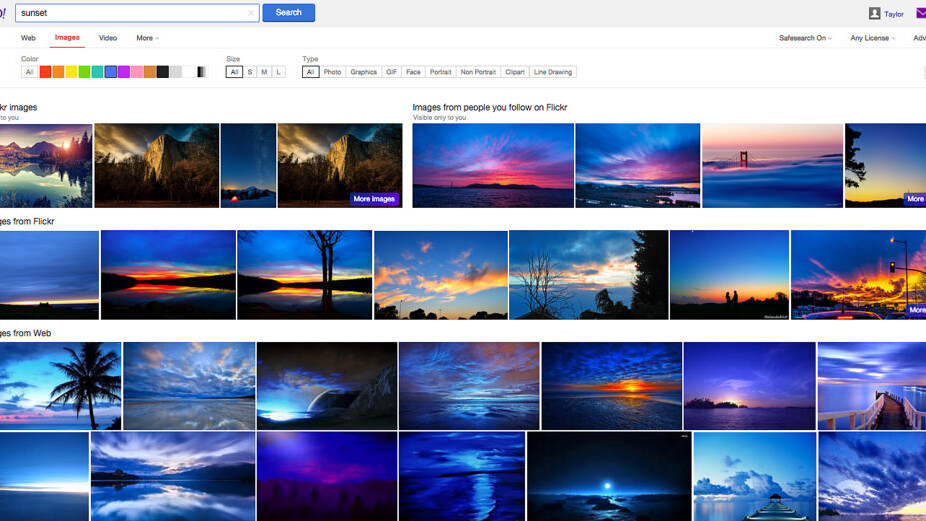Switch to the Video tab
This screenshot has height=521, width=926.
pos(108,38)
